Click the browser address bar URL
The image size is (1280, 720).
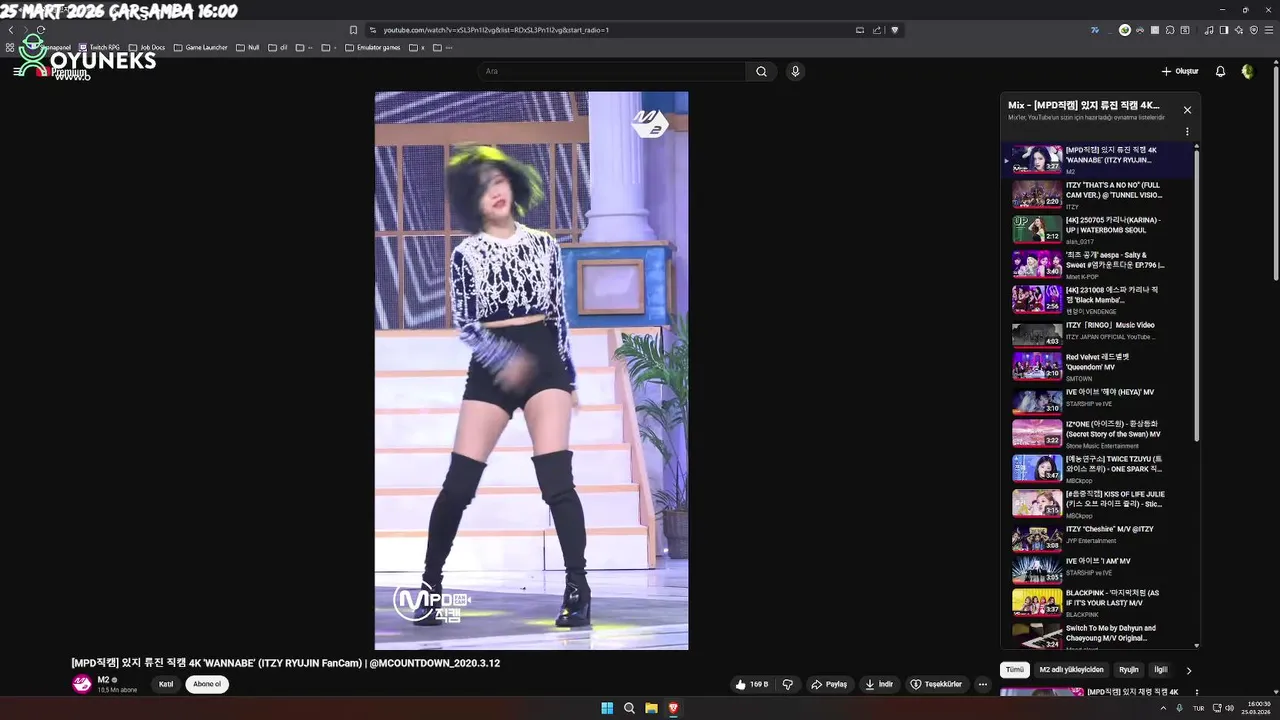(x=496, y=30)
